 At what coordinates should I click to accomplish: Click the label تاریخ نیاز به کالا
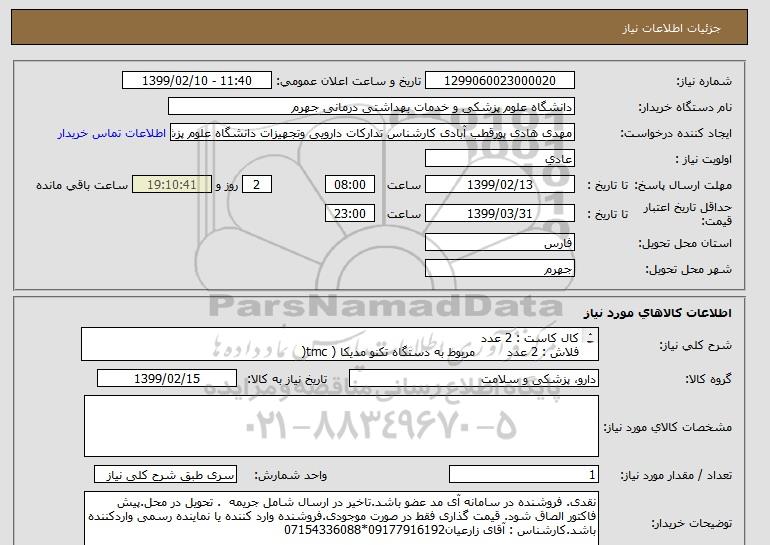[287, 379]
